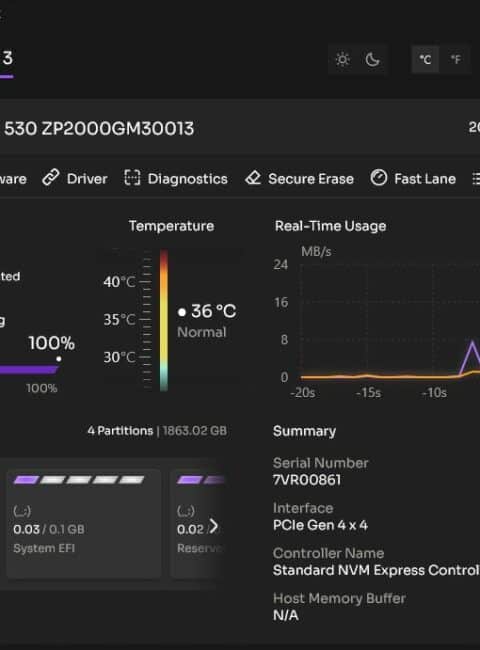480x650 pixels.
Task: Show next partitions with chevron arrow
Action: pos(213,526)
